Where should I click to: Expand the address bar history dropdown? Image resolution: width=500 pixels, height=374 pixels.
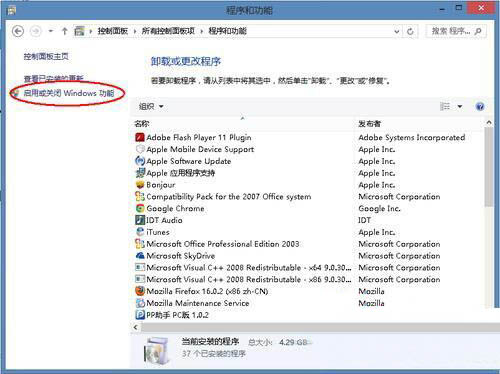[397, 31]
